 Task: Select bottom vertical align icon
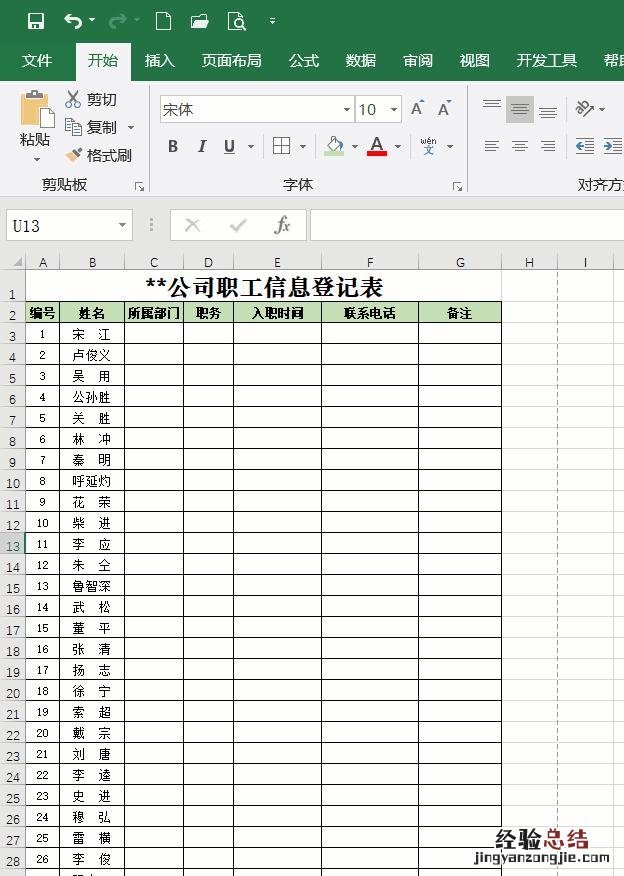coord(548,111)
